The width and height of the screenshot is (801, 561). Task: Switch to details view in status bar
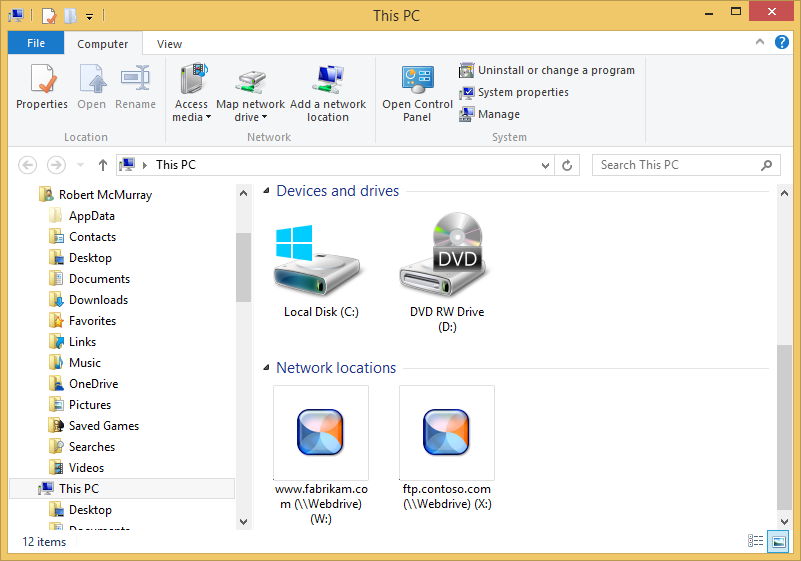click(756, 541)
